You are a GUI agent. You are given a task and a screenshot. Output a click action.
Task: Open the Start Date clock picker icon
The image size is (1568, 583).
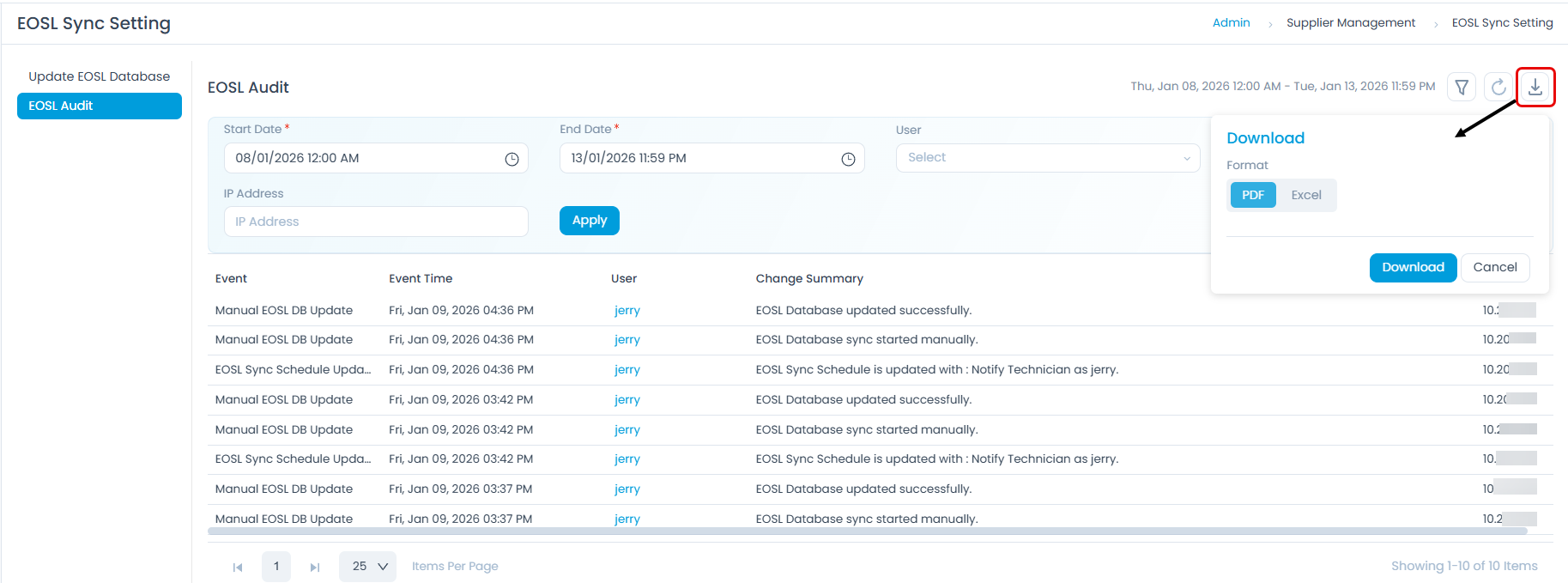coord(512,159)
